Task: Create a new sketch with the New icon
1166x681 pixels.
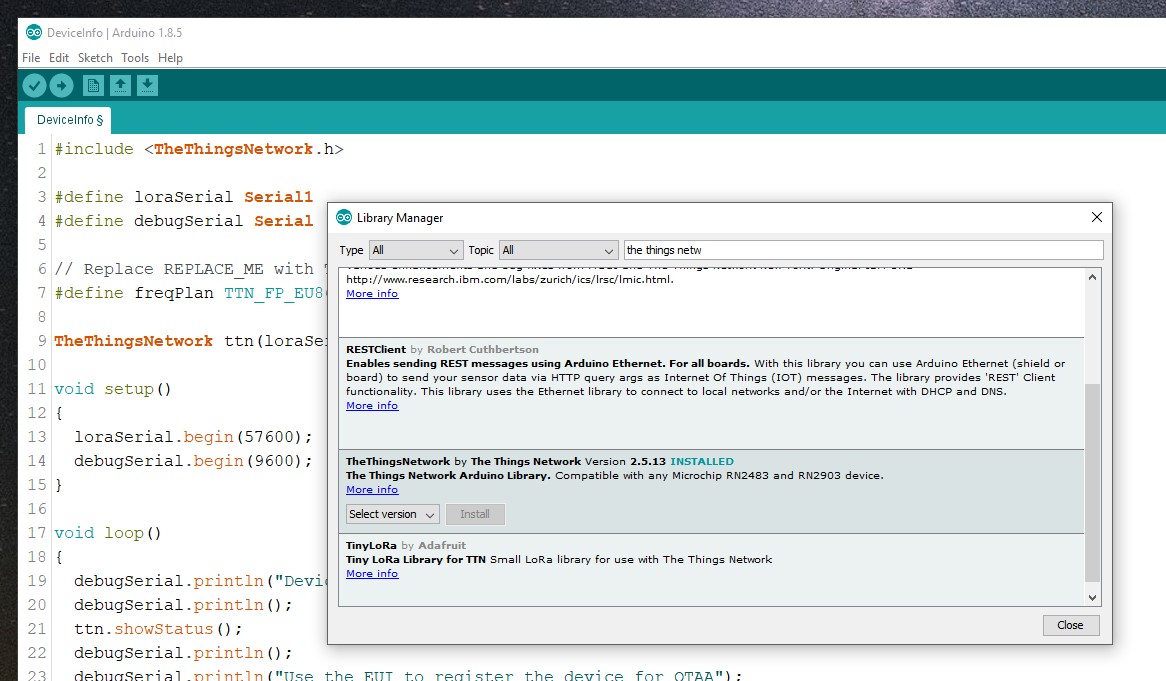Action: pyautogui.click(x=93, y=85)
